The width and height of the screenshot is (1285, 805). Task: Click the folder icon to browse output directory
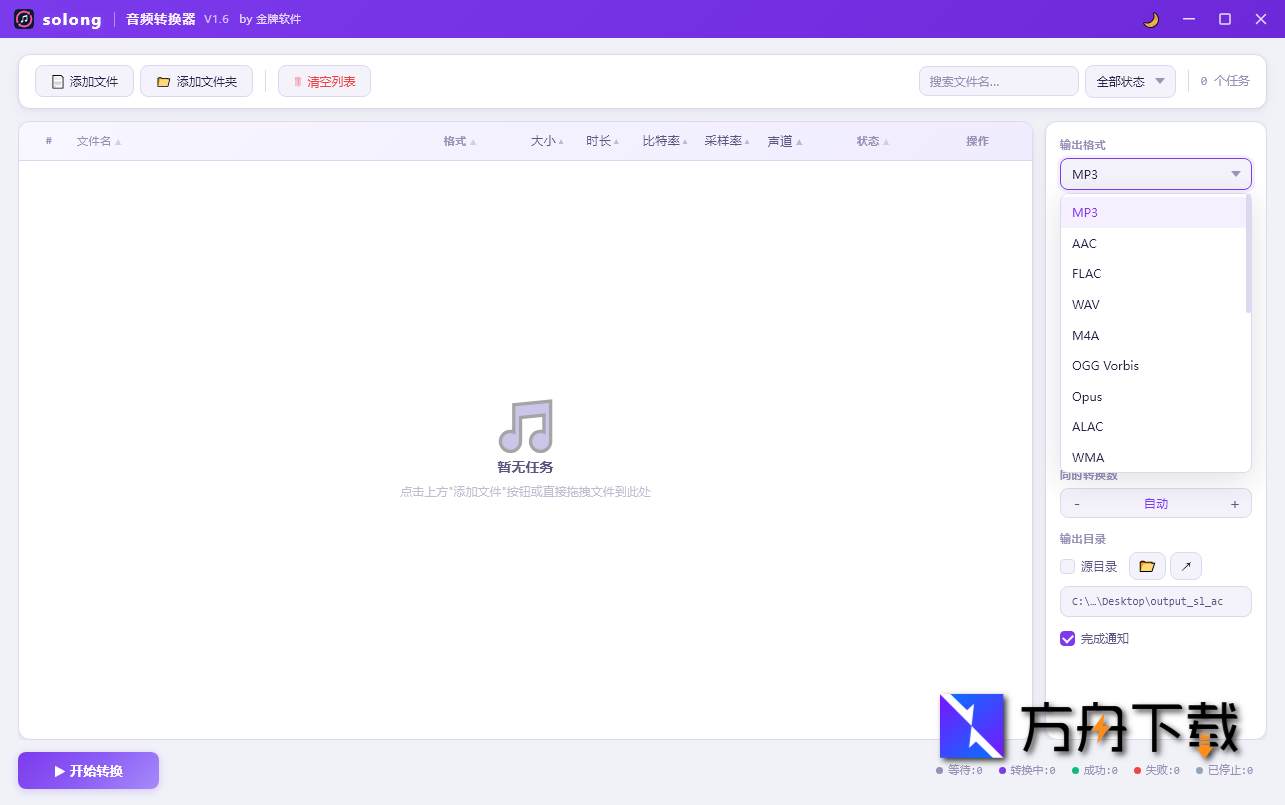1147,565
